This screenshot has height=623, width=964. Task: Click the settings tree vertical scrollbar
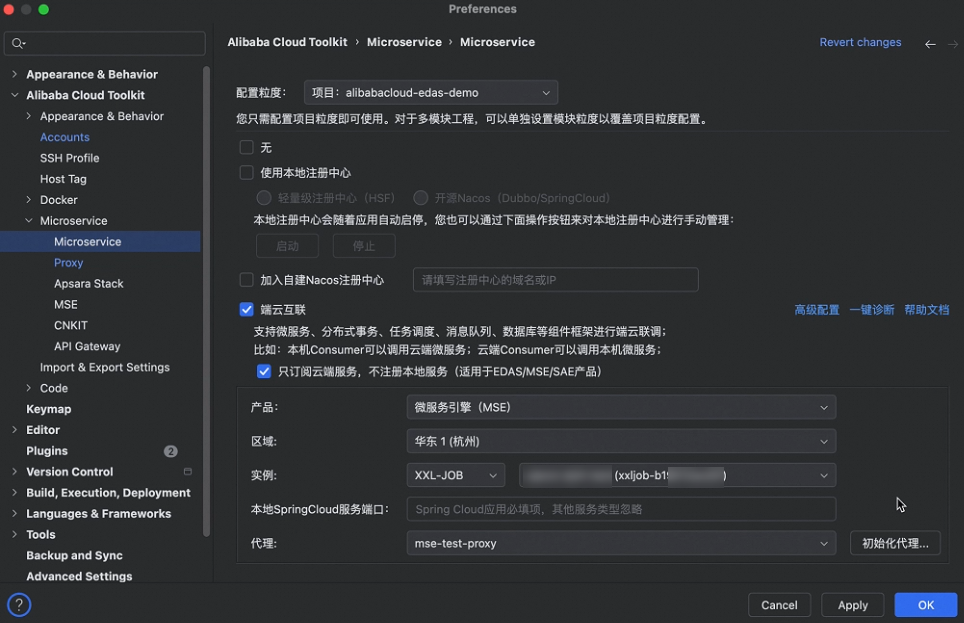coord(207,301)
